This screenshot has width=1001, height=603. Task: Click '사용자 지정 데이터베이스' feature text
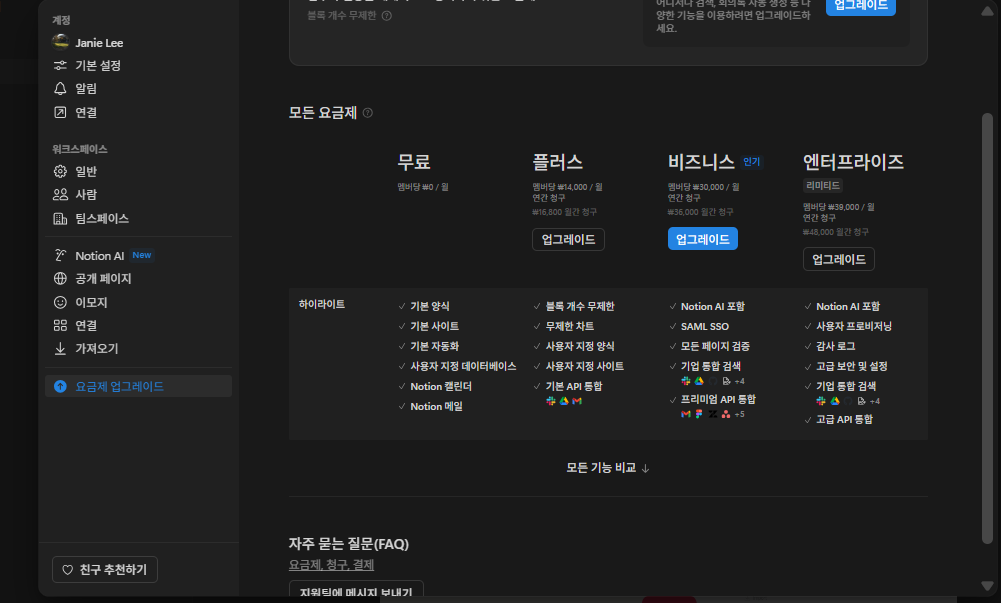(463, 366)
